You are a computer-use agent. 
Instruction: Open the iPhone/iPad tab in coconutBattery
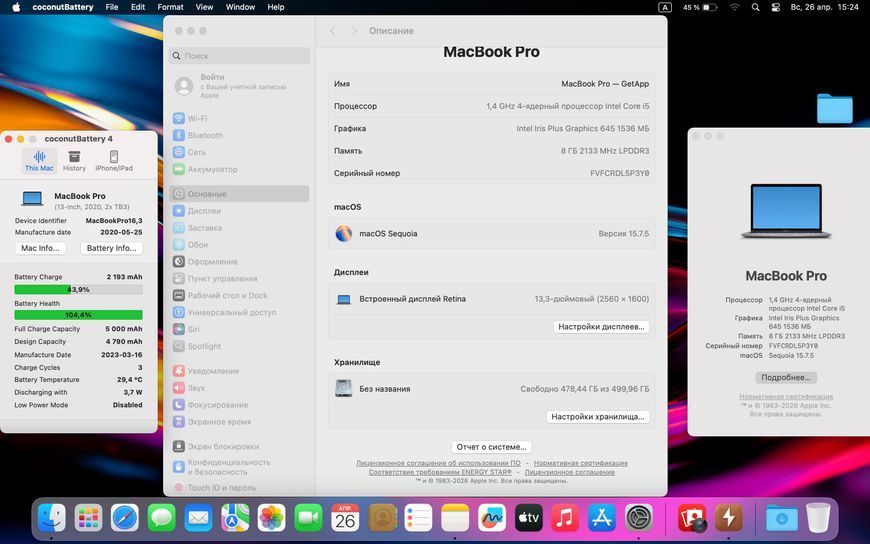click(114, 161)
